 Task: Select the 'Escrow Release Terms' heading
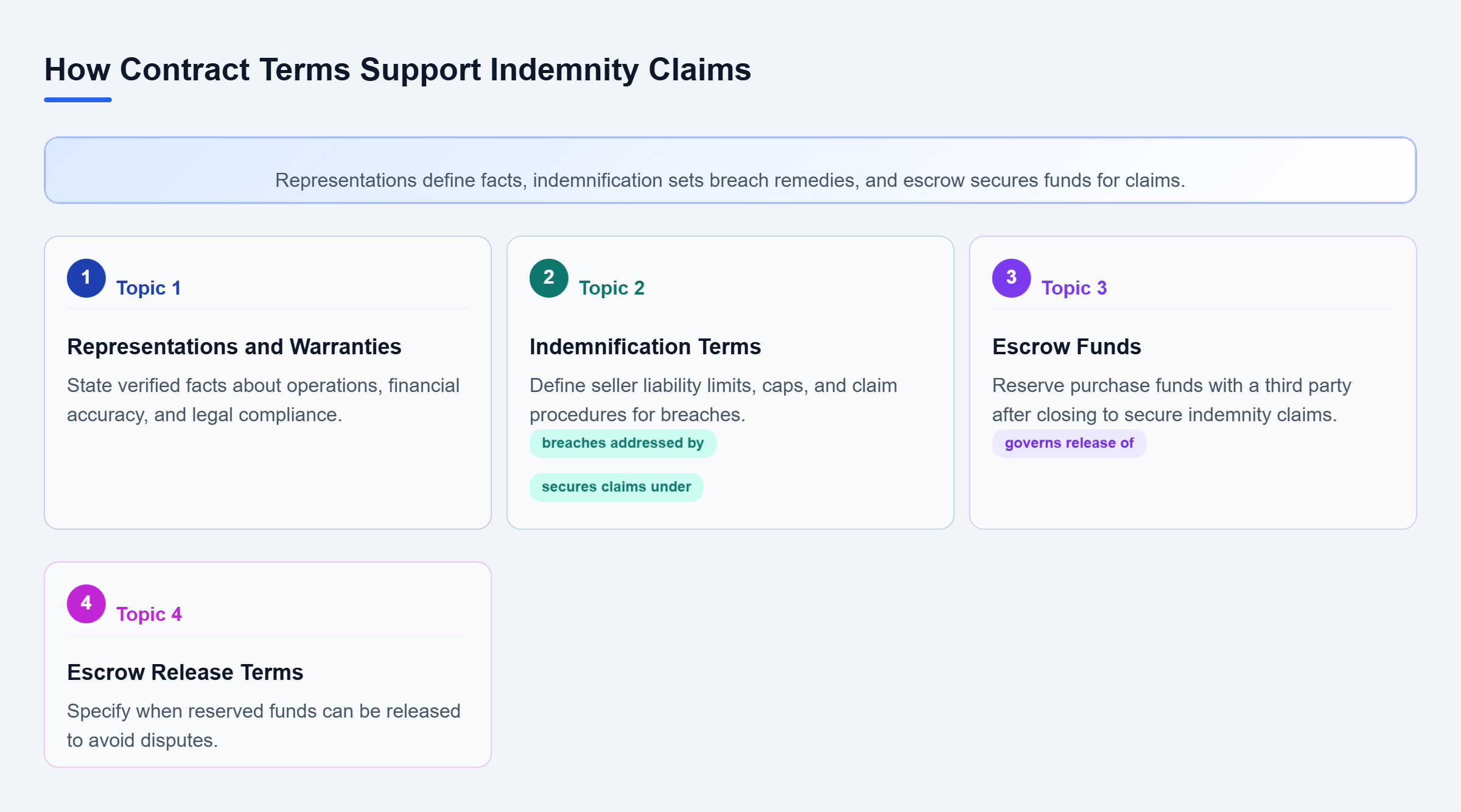click(185, 673)
